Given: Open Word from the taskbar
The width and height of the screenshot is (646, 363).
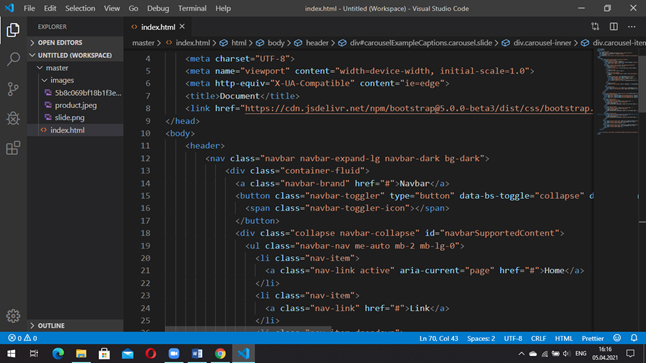Looking at the screenshot, I should click(x=197, y=354).
